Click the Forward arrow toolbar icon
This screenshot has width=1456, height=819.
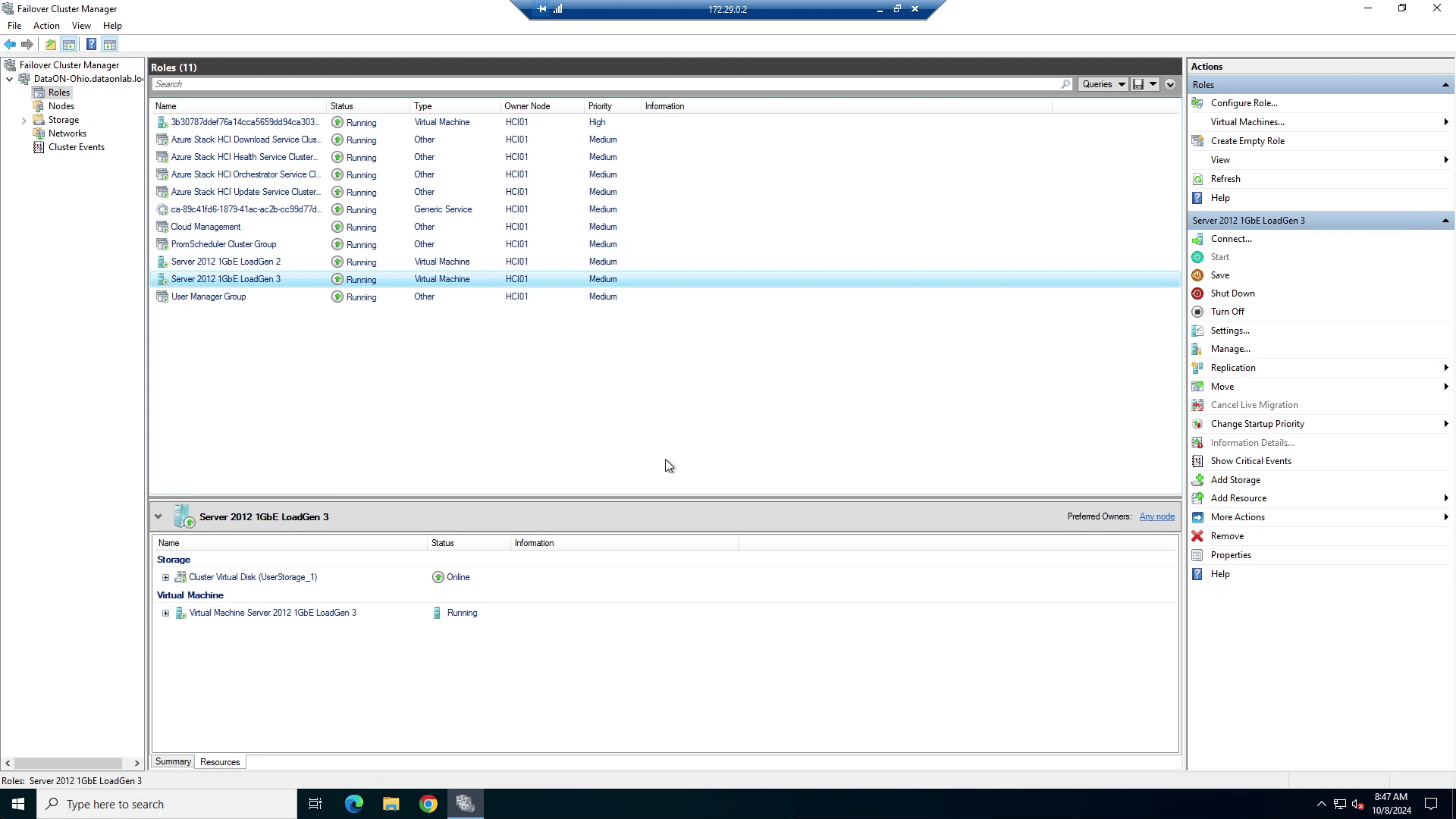(x=27, y=45)
